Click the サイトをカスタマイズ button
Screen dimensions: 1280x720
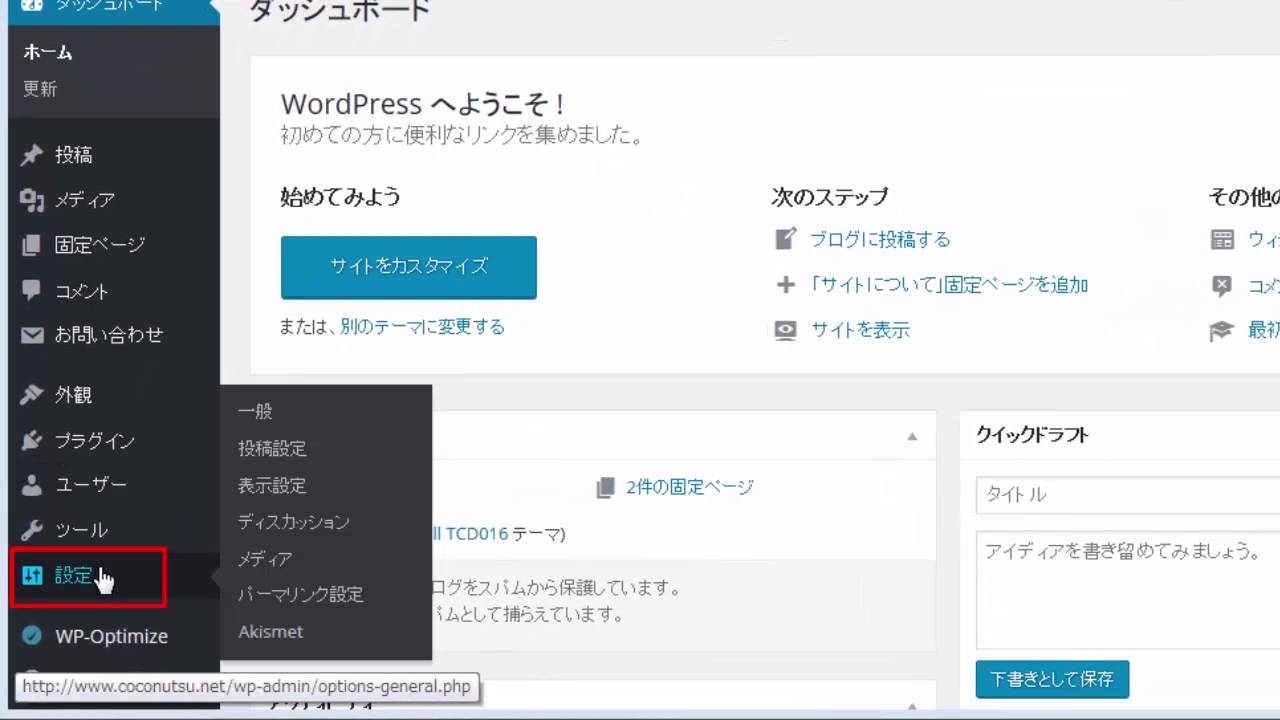tap(409, 267)
